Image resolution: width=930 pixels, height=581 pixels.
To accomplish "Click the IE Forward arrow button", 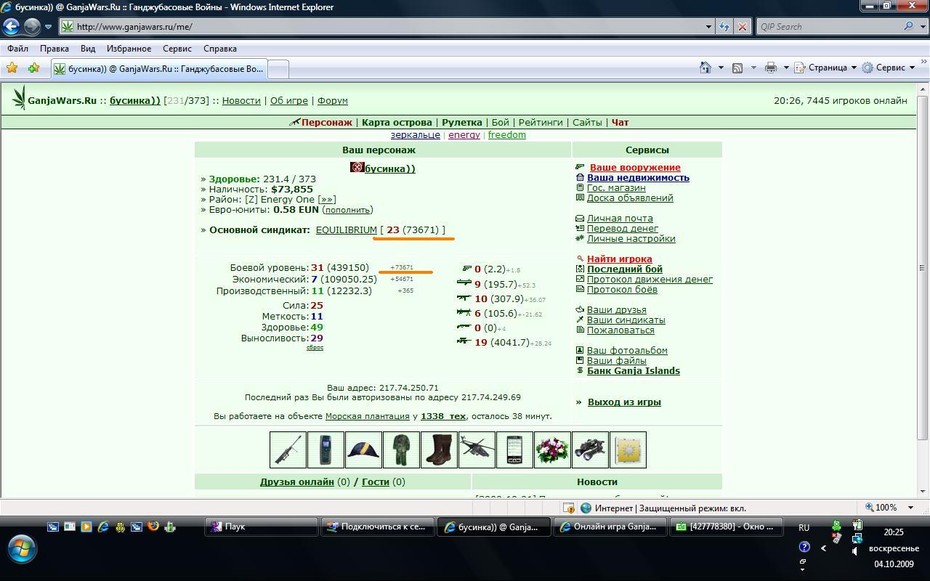I will (31, 26).
